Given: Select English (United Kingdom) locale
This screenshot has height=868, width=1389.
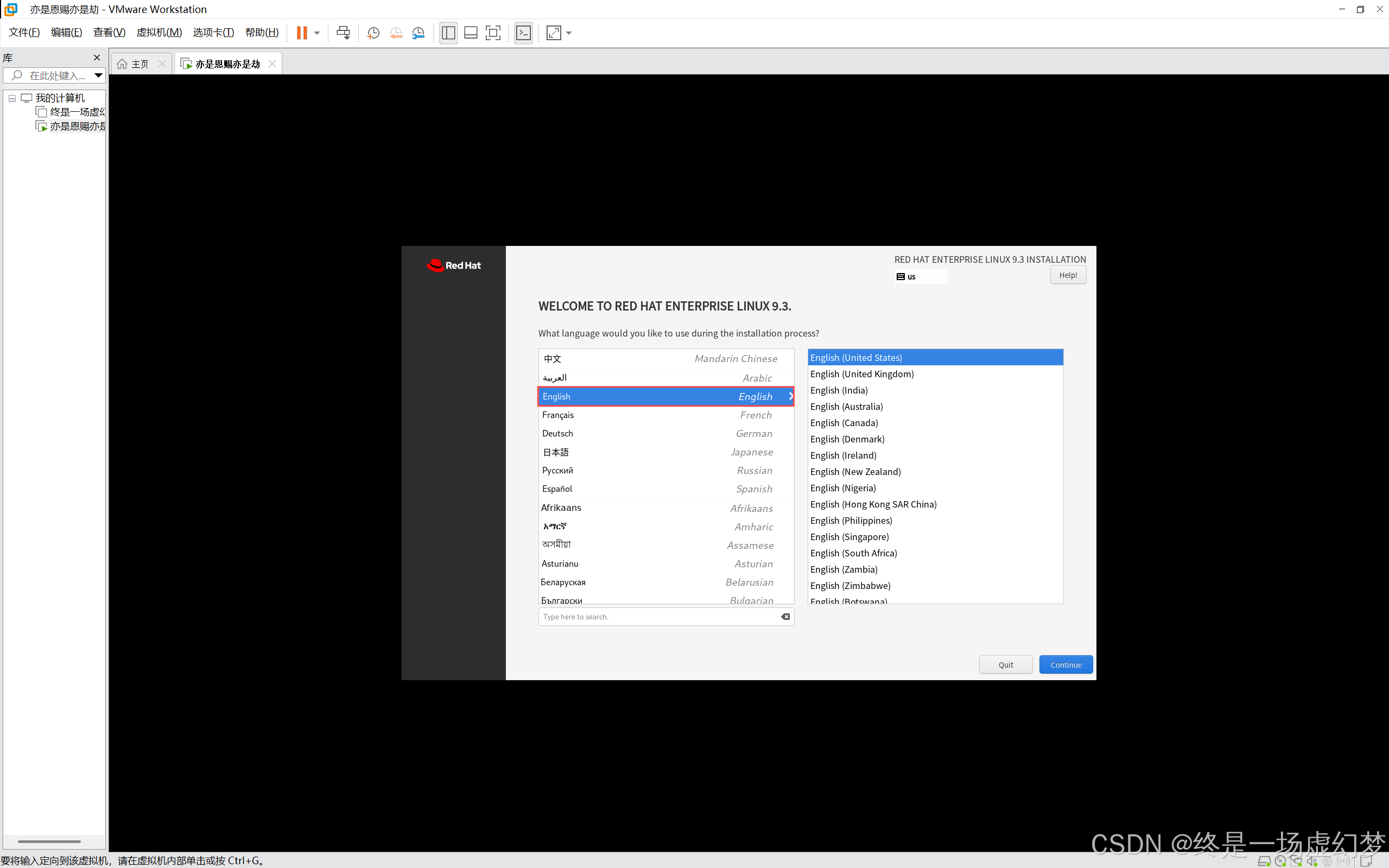Looking at the screenshot, I should point(861,373).
